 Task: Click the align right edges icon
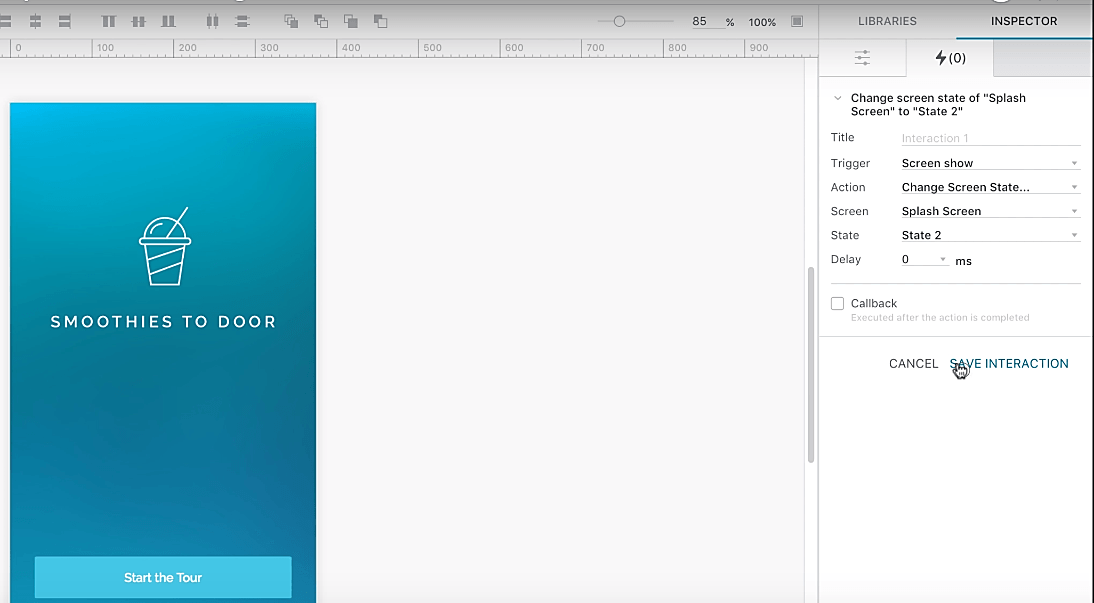tap(64, 22)
